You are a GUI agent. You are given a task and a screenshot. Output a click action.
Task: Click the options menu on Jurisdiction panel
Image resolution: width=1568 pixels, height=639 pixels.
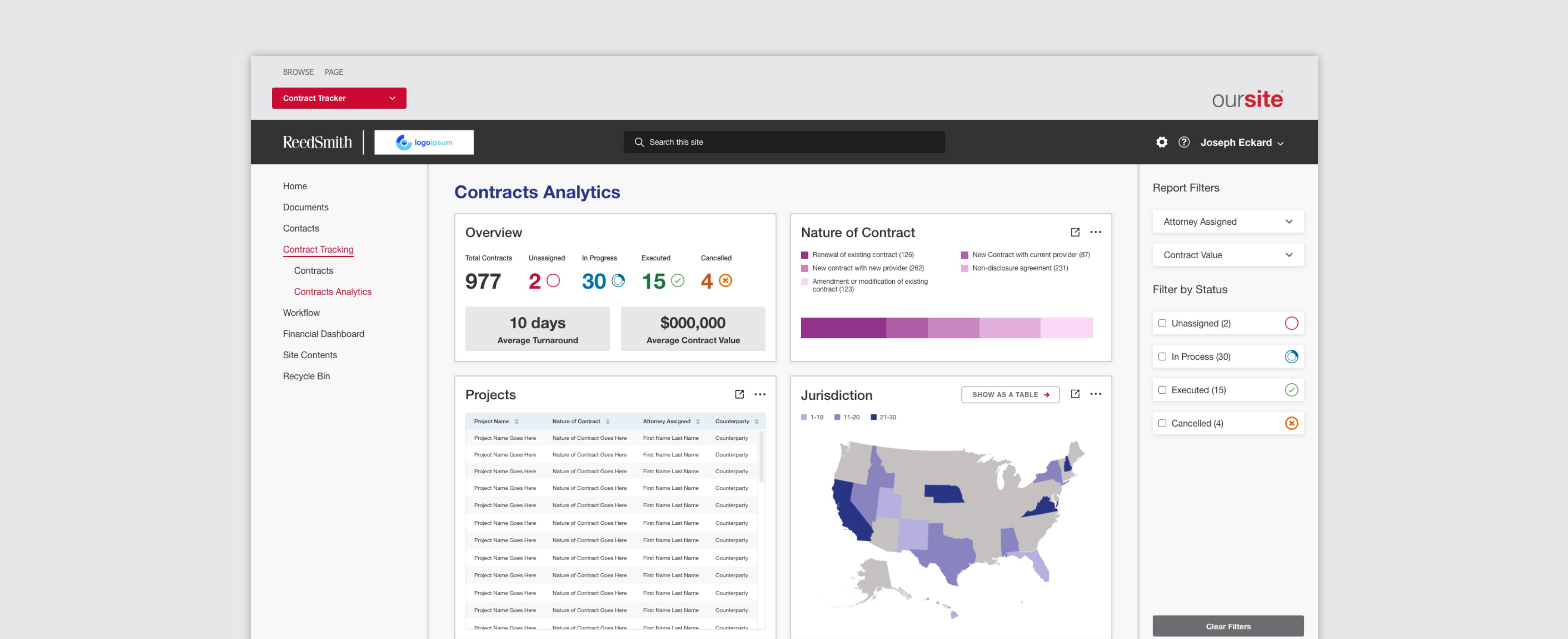coord(1096,394)
